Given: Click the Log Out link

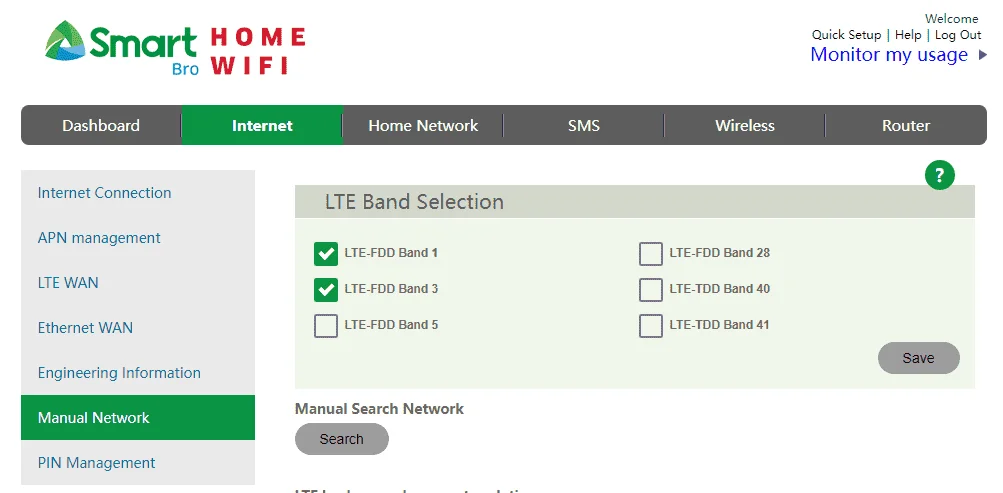Looking at the screenshot, I should pos(958,35).
